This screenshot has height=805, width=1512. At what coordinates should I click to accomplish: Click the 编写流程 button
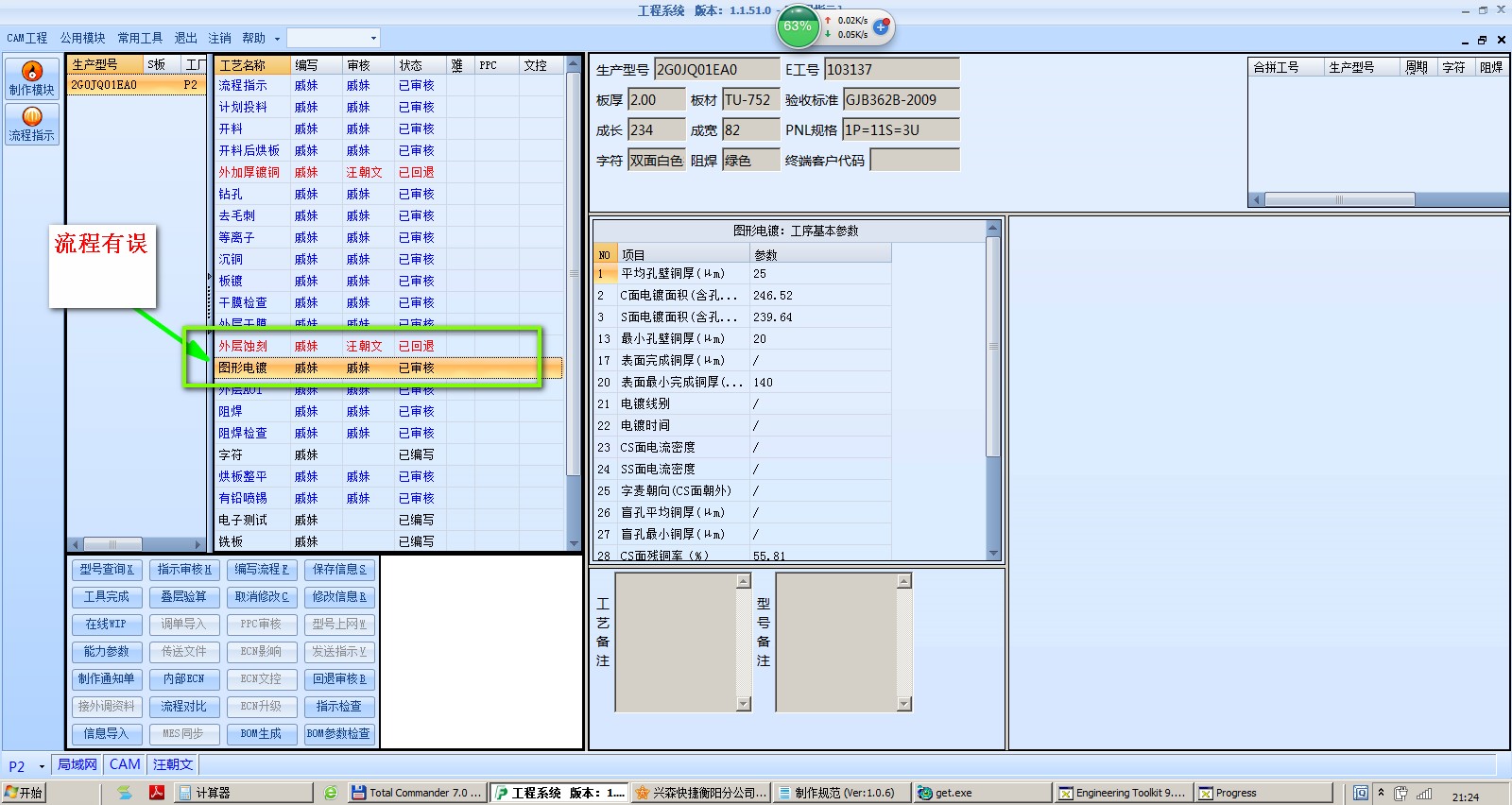(x=262, y=570)
